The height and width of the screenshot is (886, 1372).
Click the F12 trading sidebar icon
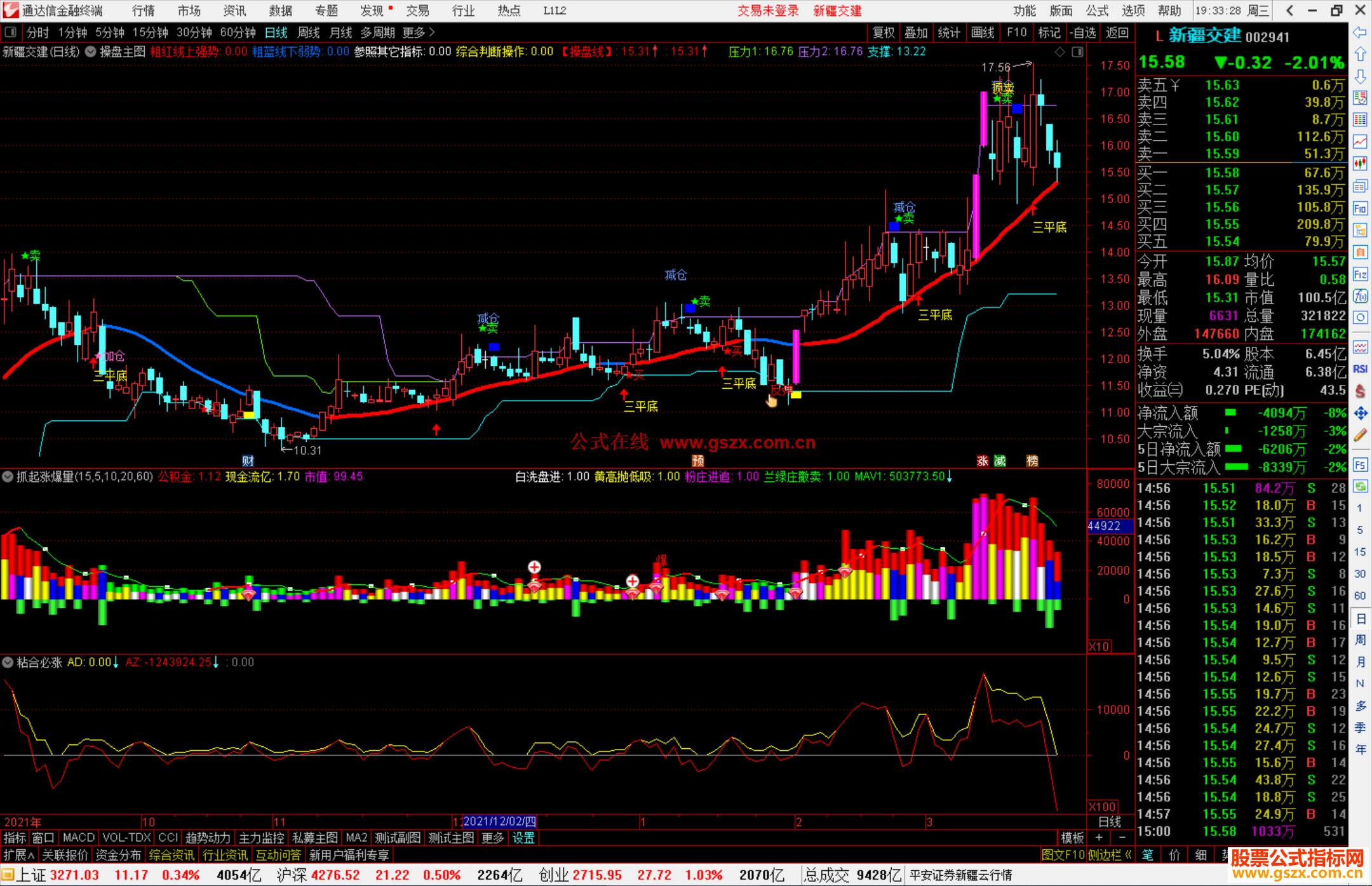1360,274
